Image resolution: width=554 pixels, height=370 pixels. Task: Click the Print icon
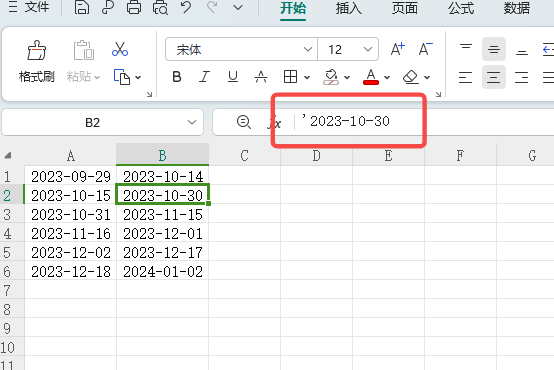(x=134, y=7)
